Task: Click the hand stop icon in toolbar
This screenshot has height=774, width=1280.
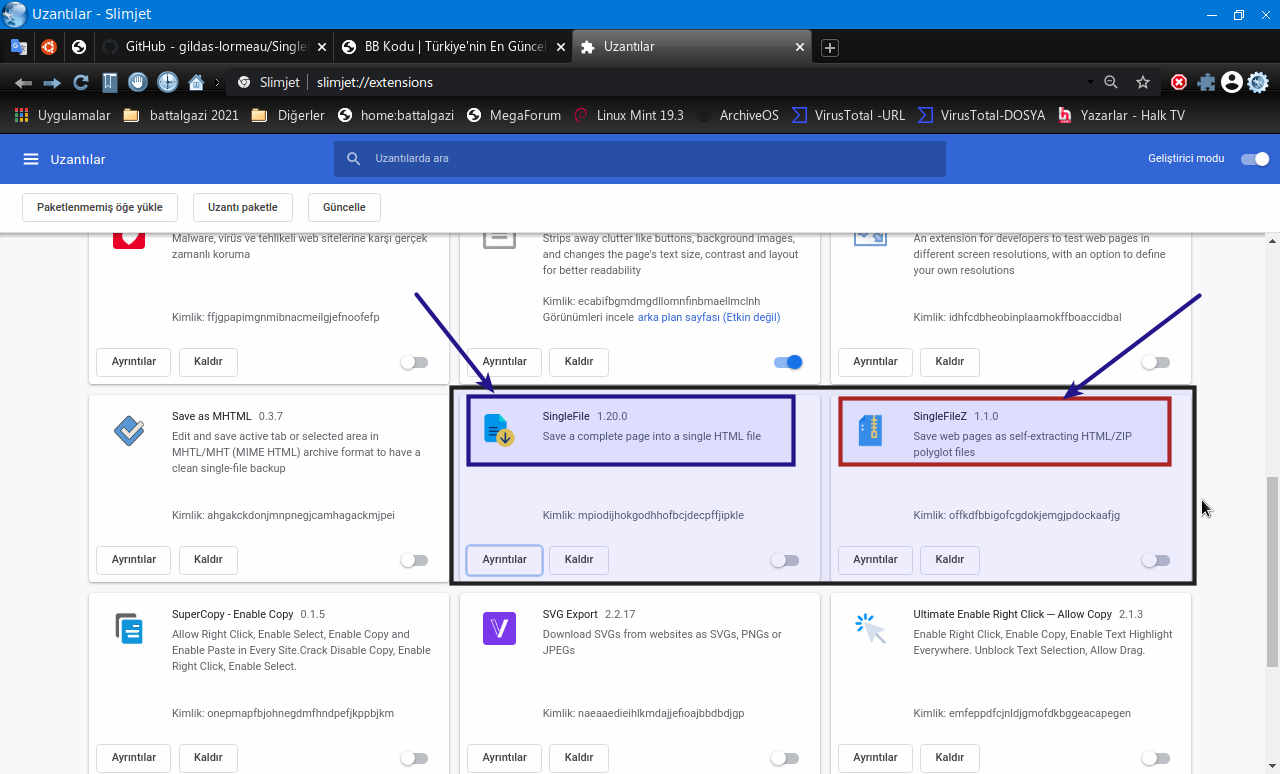Action: pyautogui.click(x=138, y=82)
